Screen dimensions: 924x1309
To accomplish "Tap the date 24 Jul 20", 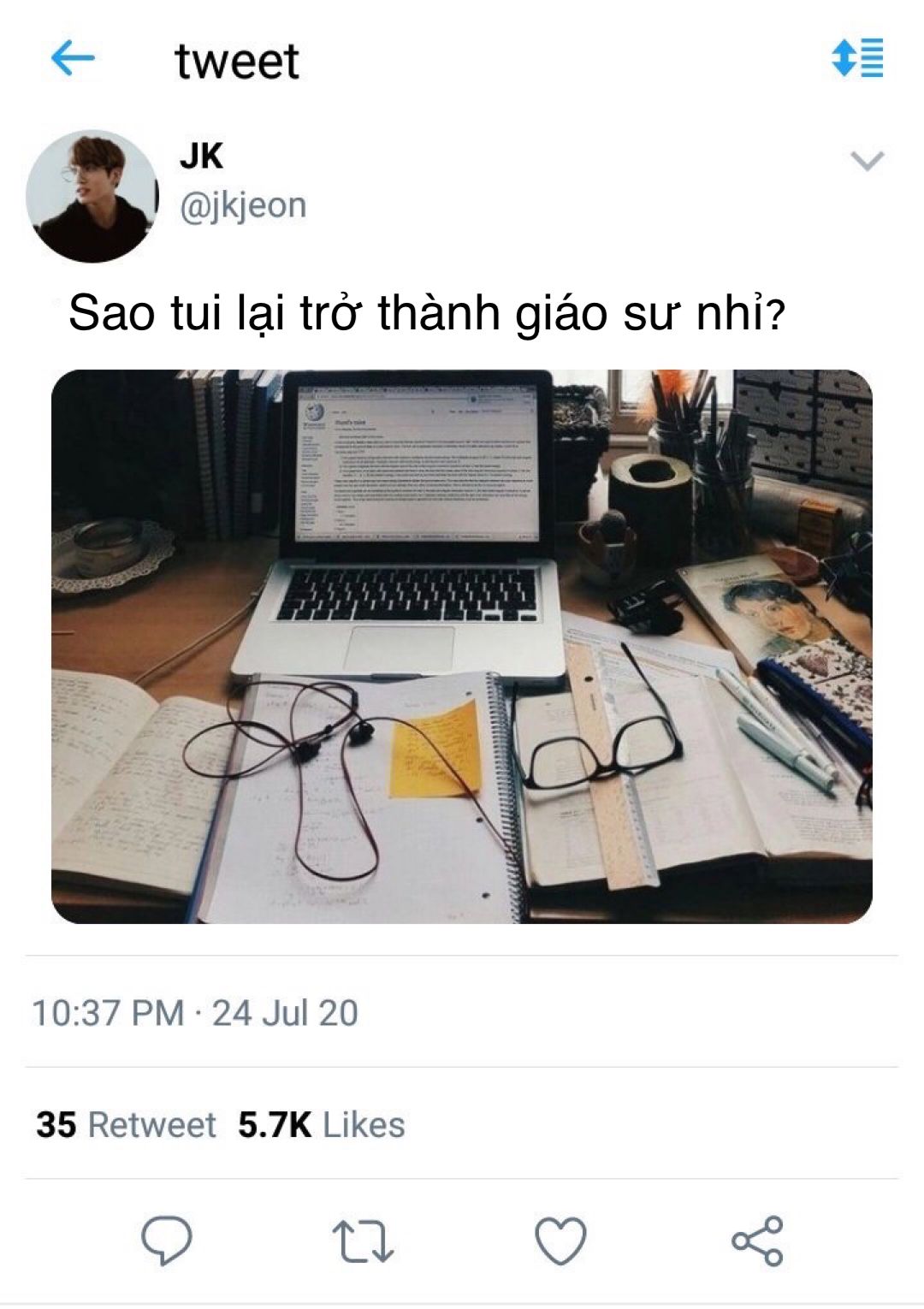I will (x=285, y=1013).
